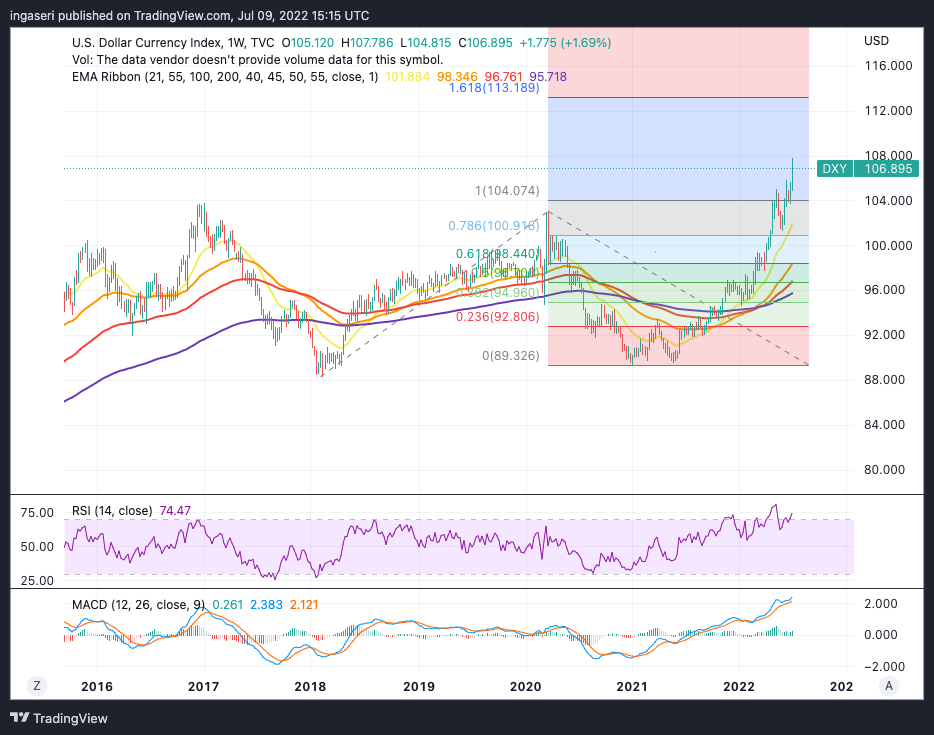Click the A auto-scale button at bottom right

coord(889,686)
